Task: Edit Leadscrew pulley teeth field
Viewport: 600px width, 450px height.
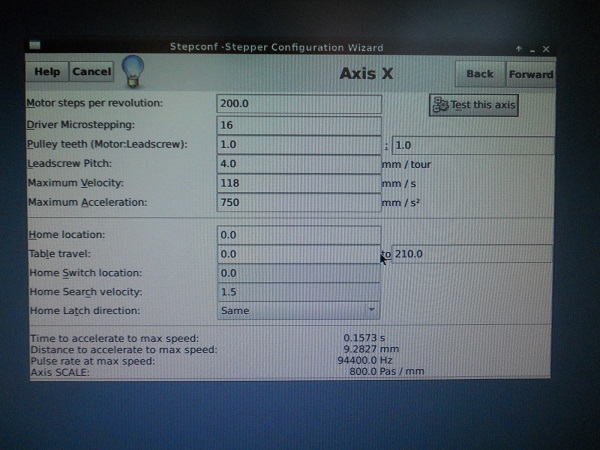Action: 473,145
